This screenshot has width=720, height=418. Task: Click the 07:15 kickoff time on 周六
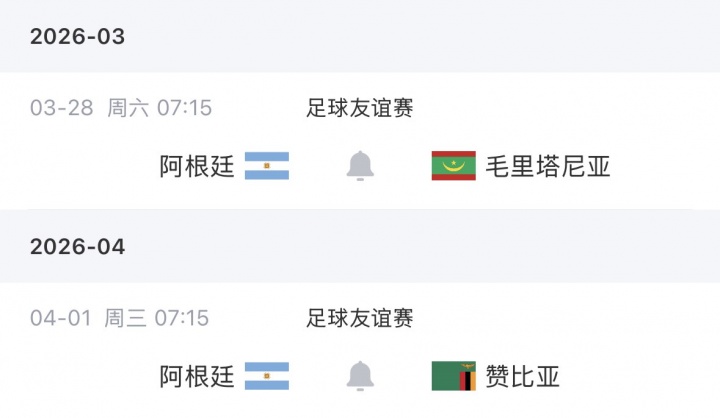[x=184, y=108]
